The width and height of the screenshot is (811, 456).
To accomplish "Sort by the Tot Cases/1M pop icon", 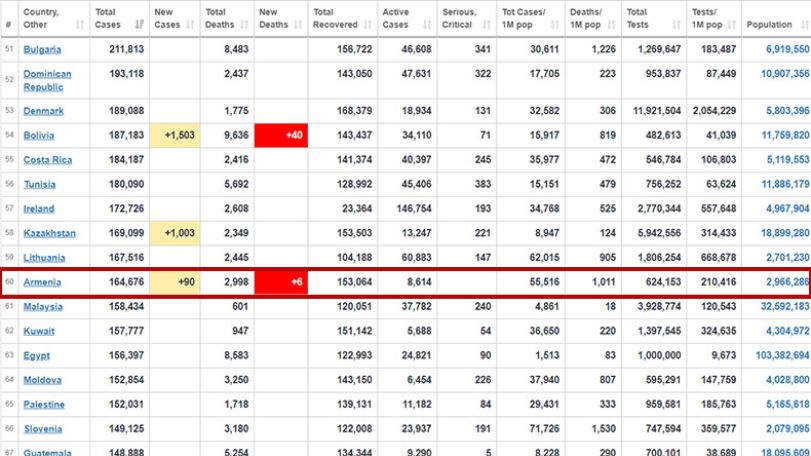I will pyautogui.click(x=555, y=24).
